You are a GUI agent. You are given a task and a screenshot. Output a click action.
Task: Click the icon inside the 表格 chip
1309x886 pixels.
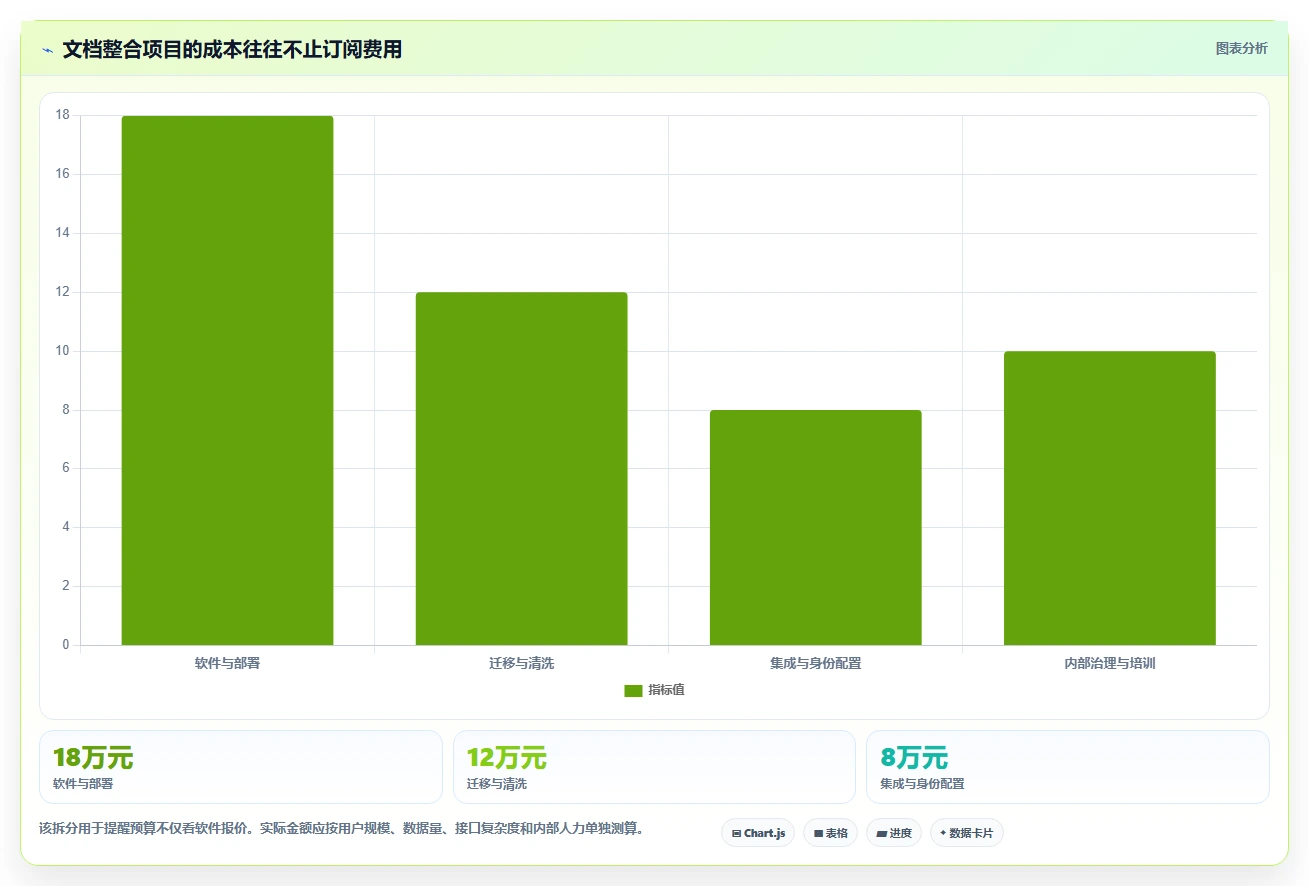(x=818, y=833)
